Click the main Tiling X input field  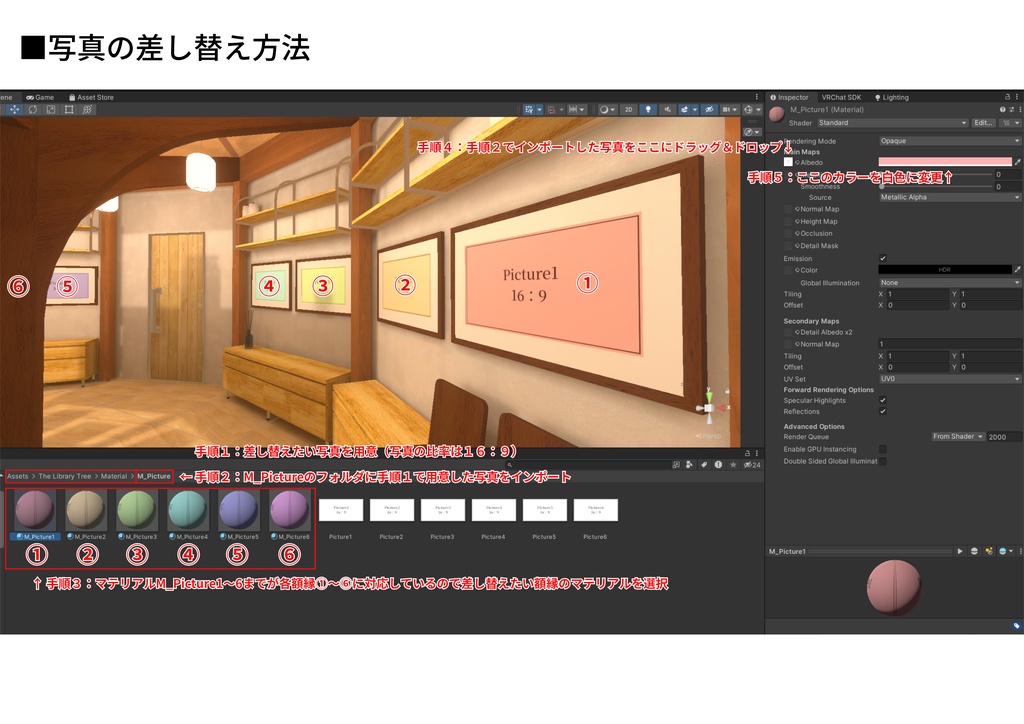[x=917, y=294]
